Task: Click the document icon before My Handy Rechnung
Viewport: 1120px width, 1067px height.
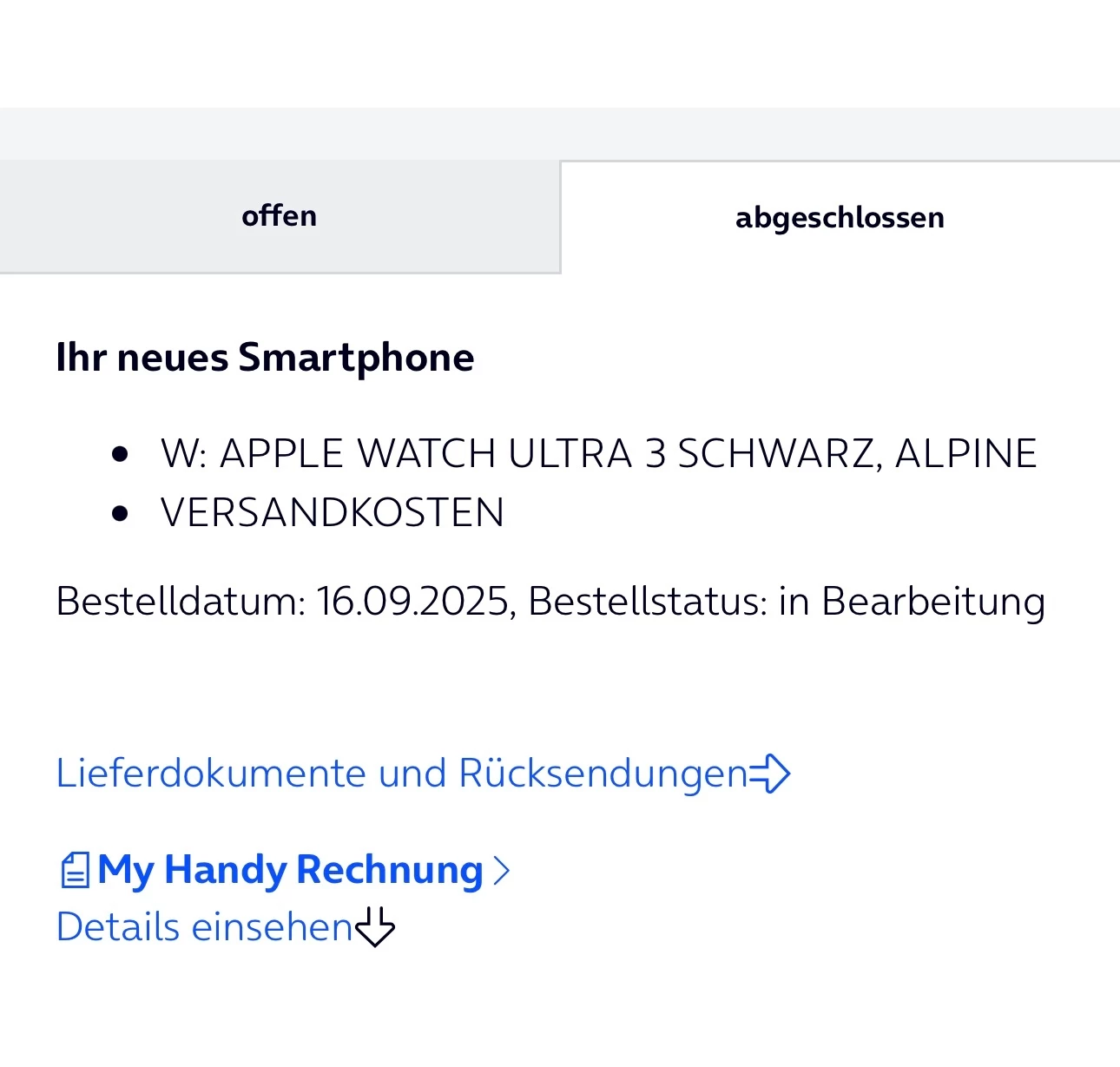Action: click(x=75, y=870)
